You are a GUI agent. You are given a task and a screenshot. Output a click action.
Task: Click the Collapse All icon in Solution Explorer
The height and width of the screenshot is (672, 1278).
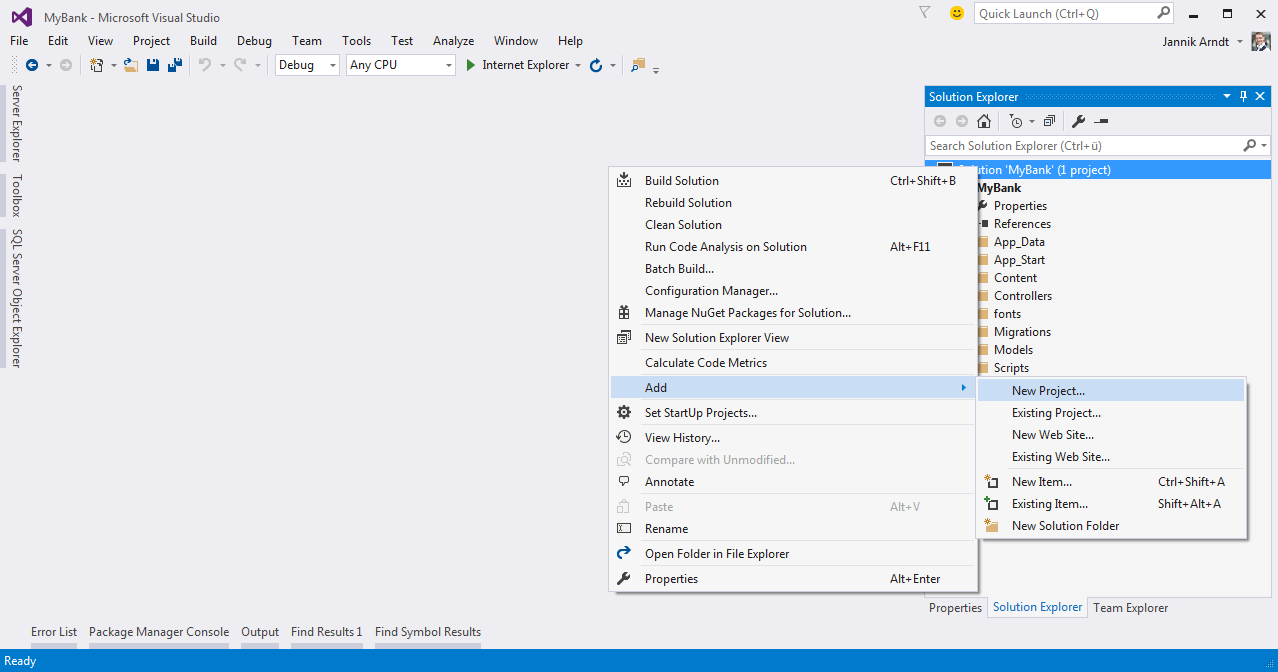(x=1049, y=121)
